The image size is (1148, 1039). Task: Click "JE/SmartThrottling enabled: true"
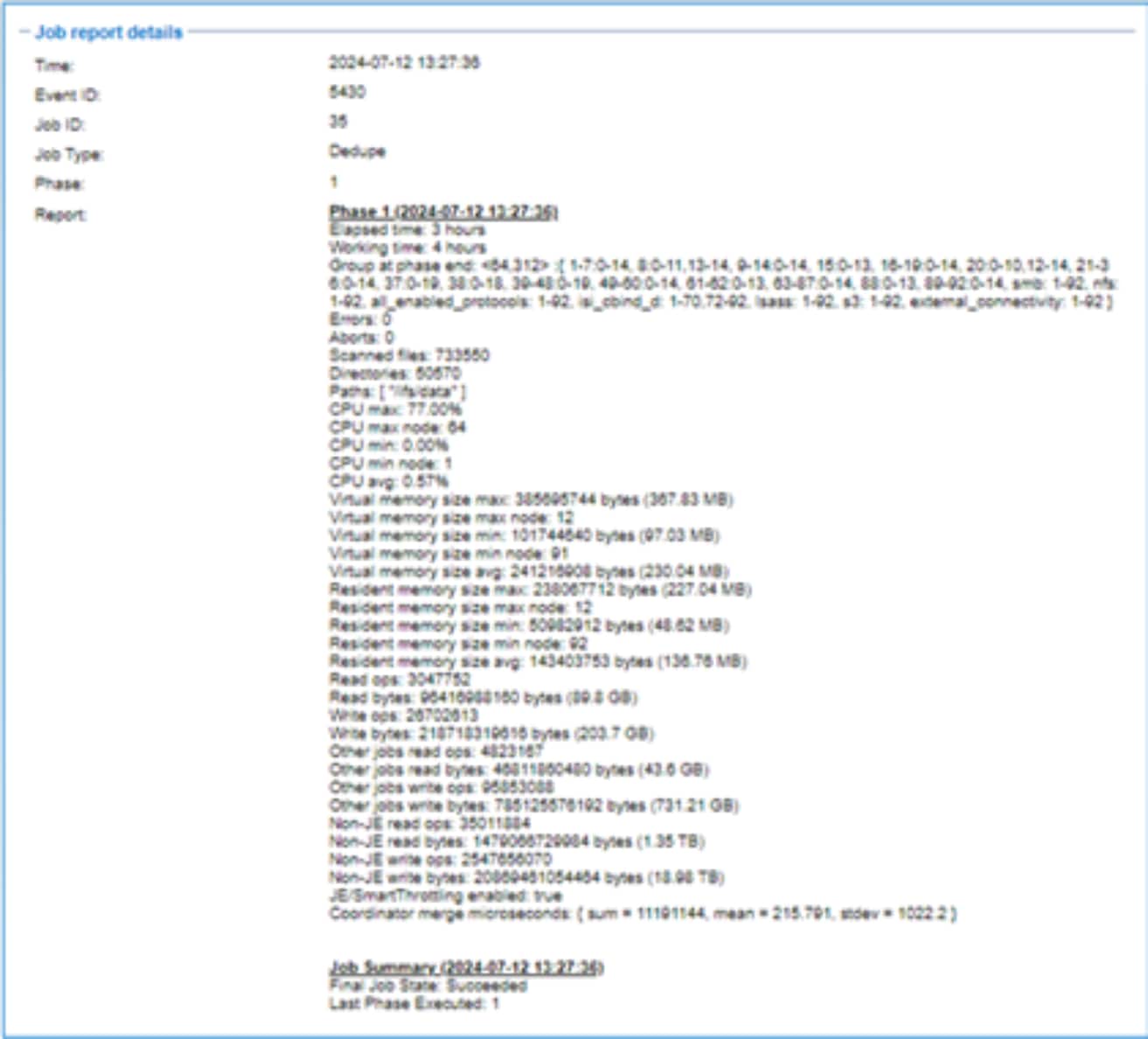[445, 896]
